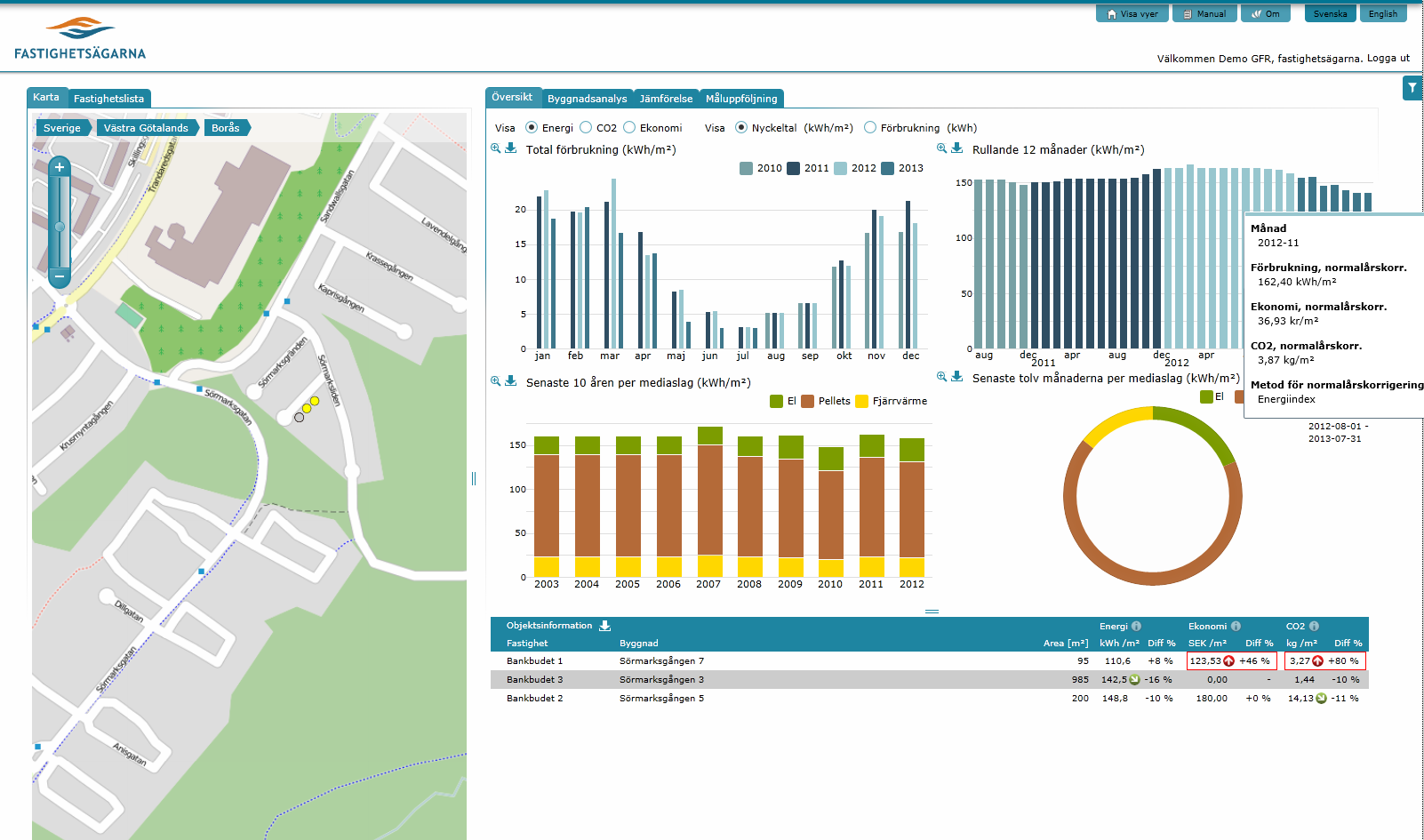
Task: Show info for the CO2 column
Action: (x=1314, y=626)
